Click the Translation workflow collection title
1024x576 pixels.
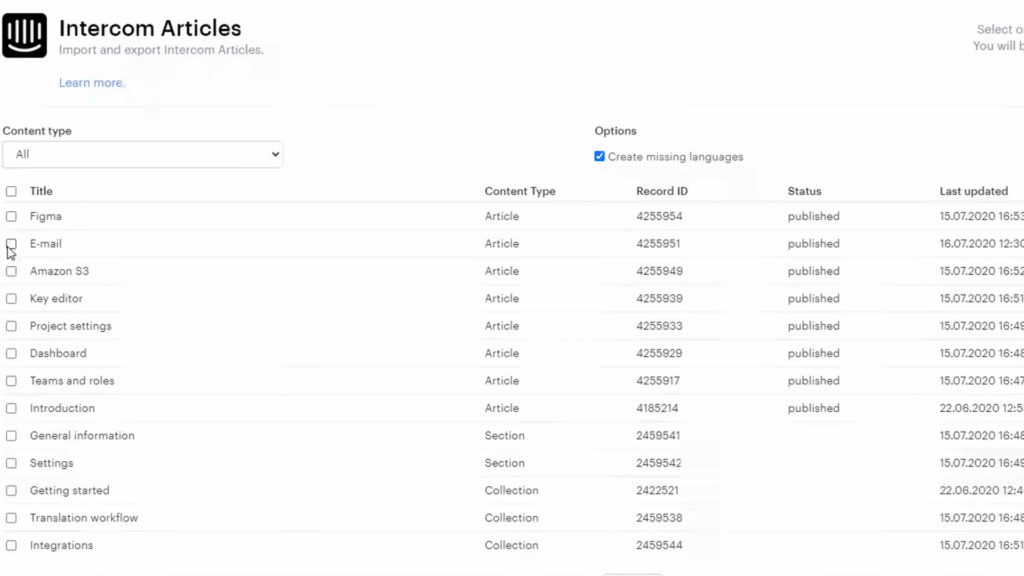(84, 518)
